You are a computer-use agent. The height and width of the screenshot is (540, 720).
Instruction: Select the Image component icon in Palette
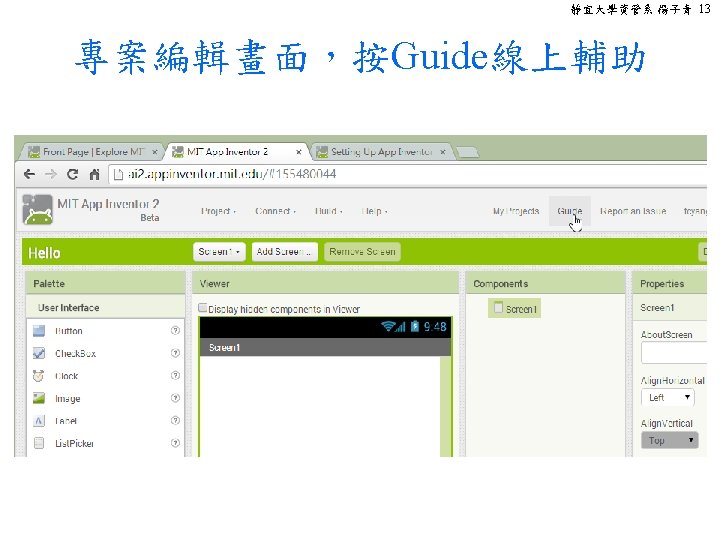(39, 398)
